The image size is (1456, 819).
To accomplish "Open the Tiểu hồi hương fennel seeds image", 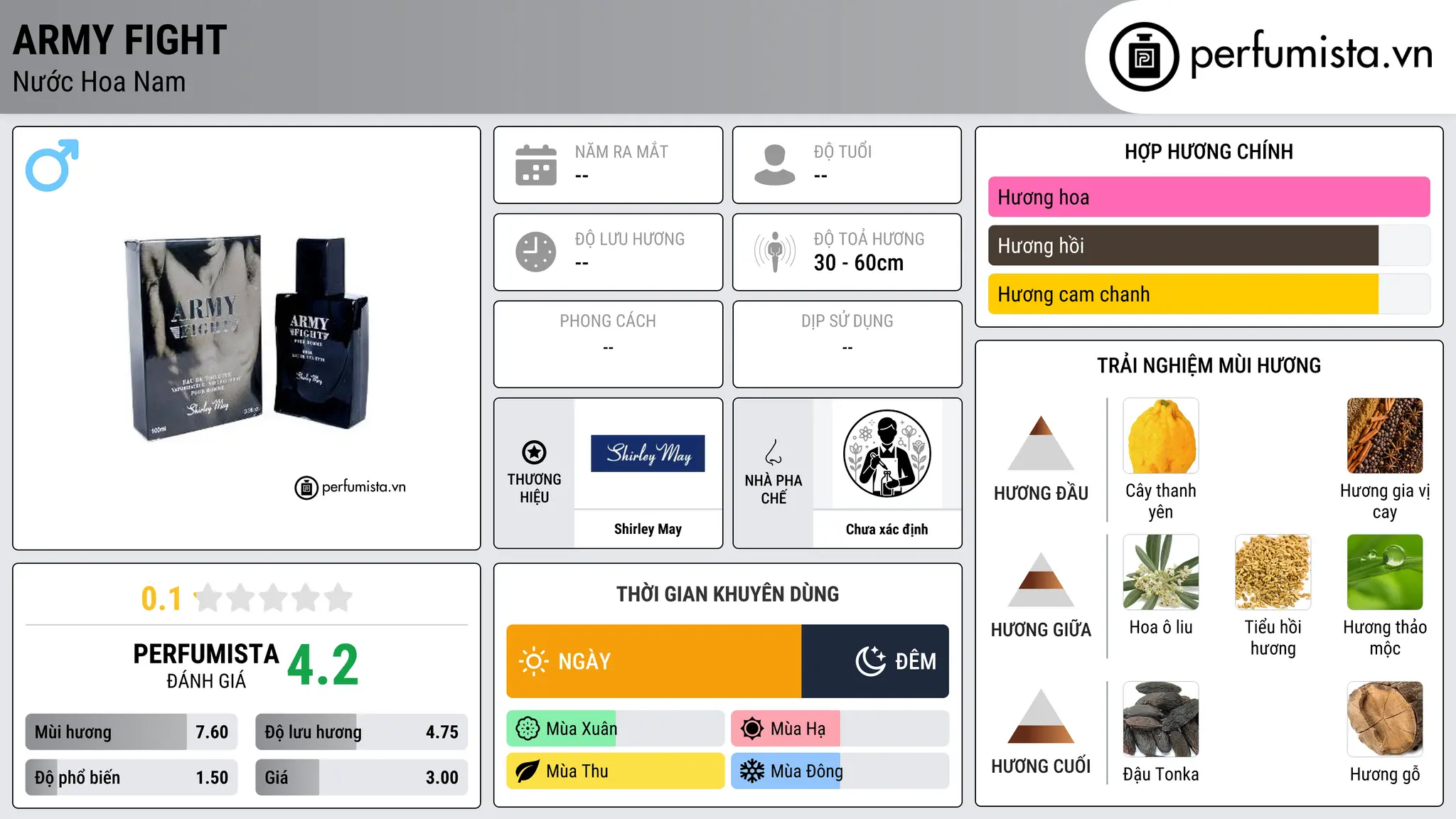I will [x=1273, y=572].
